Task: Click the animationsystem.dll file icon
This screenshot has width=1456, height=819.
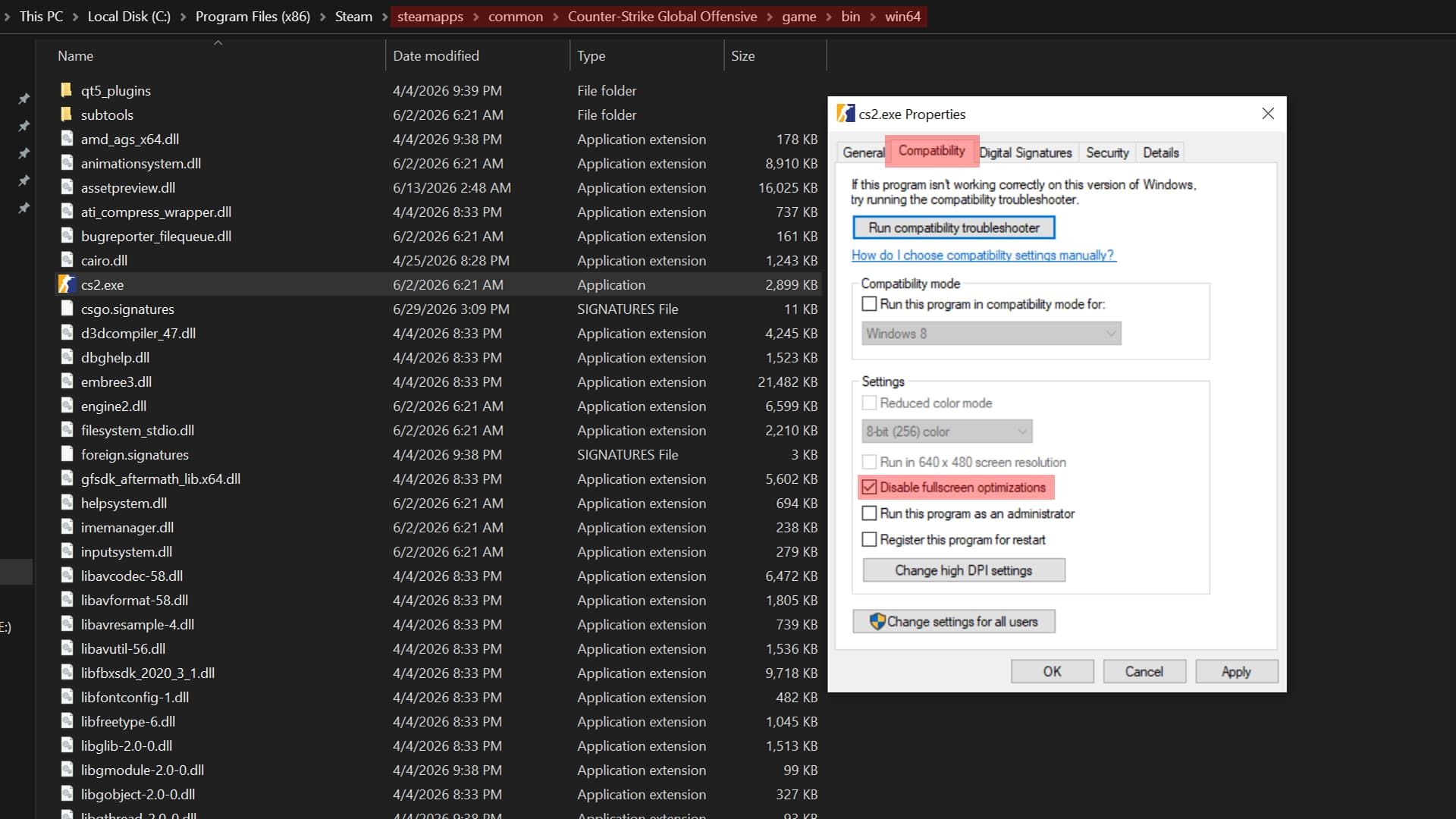Action: coord(67,163)
